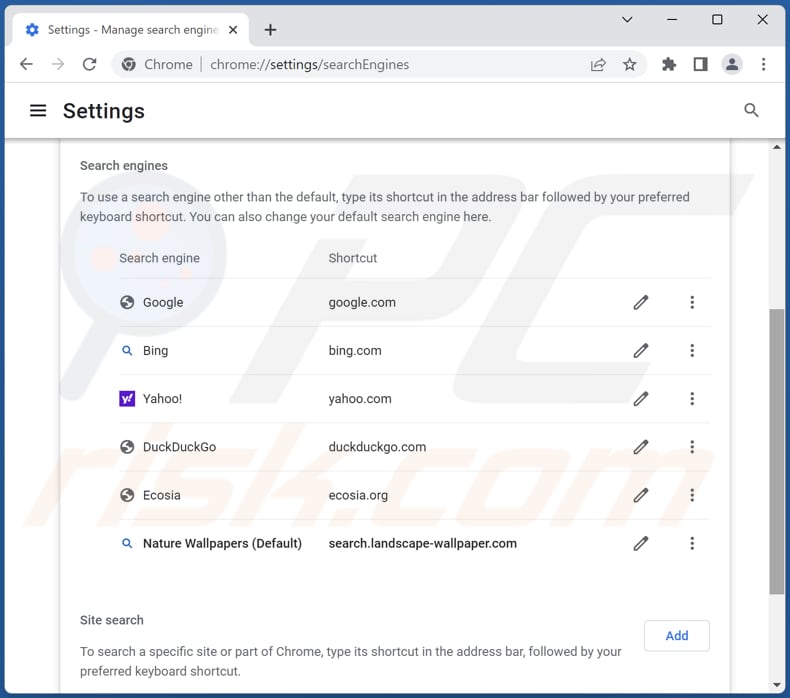The image size is (790, 698).
Task: Select the Google search engine name
Action: (163, 302)
